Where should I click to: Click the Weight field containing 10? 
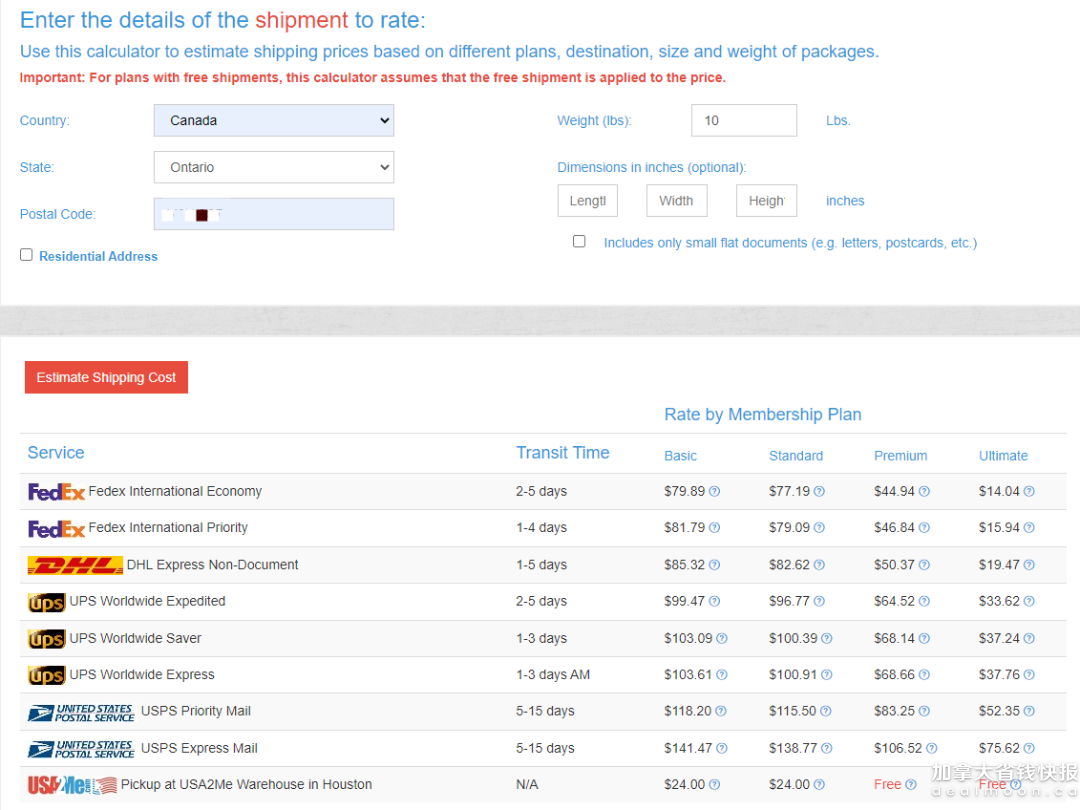click(x=743, y=120)
